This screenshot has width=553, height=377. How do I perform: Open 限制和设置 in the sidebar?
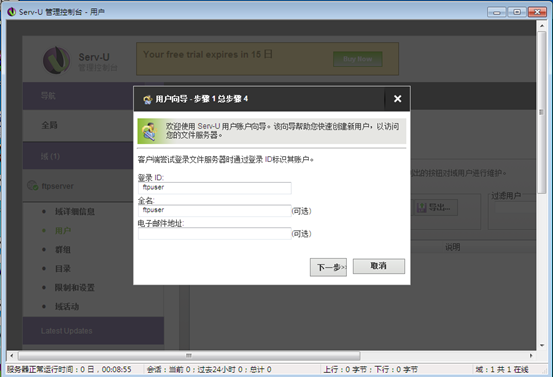pyautogui.click(x=75, y=288)
